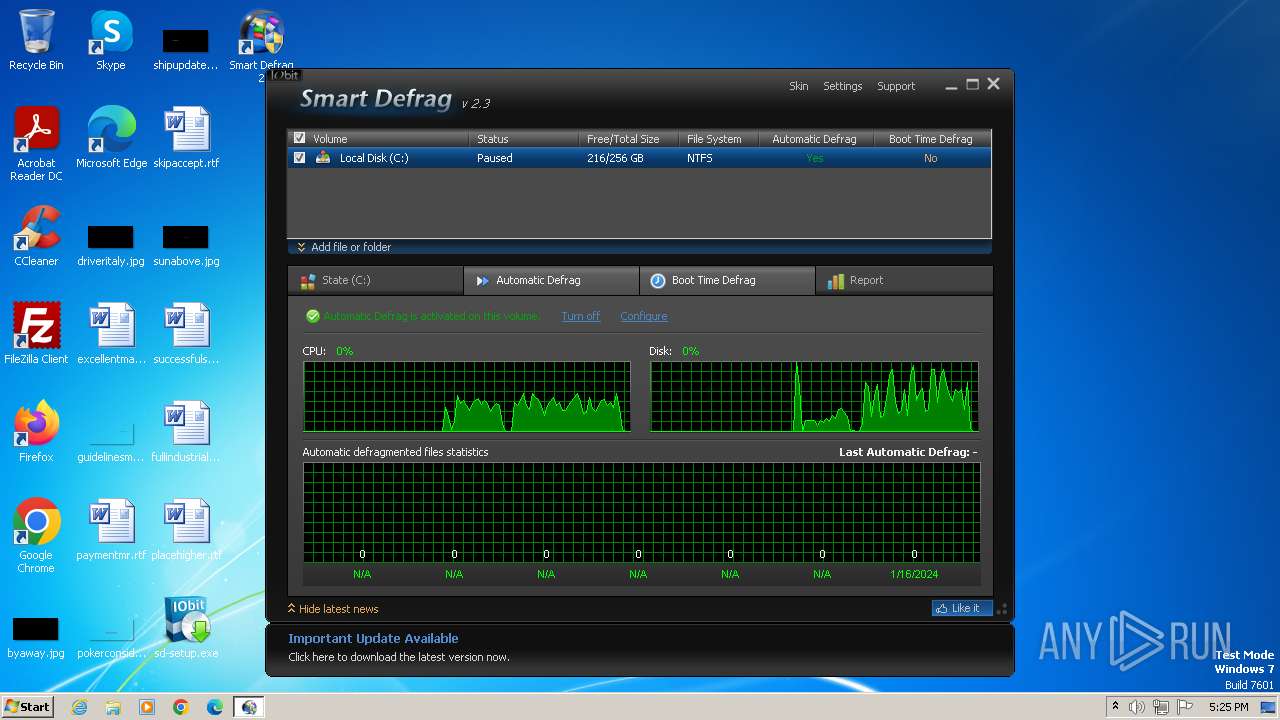1280x720 pixels.
Task: Switch to the Boot Time Defrag tab
Action: pos(727,280)
